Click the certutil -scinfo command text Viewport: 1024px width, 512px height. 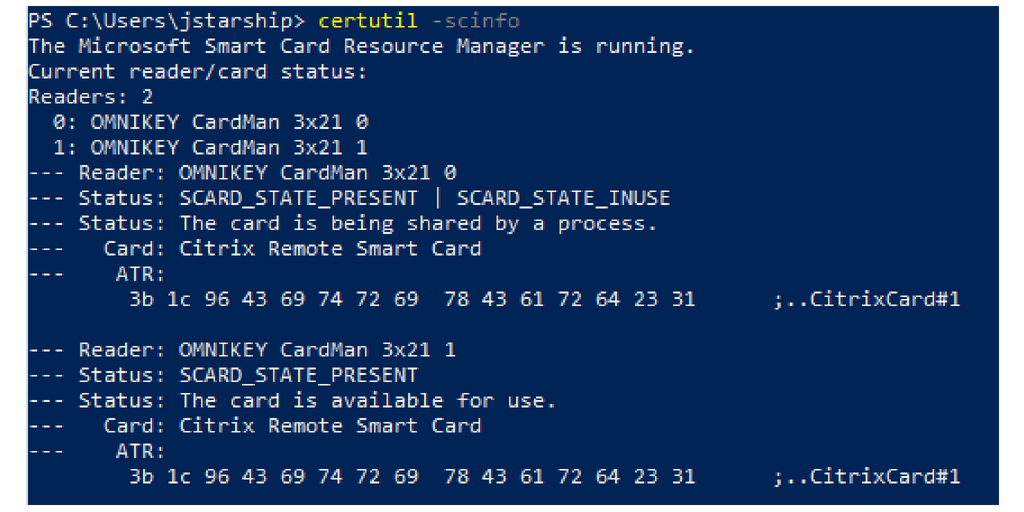pyautogui.click(x=418, y=21)
